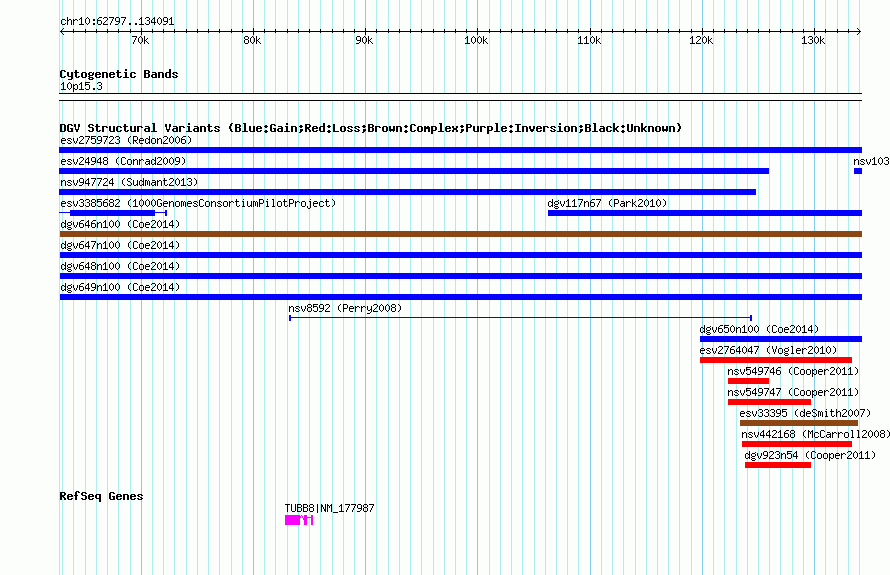Click the Cytogenetic Bands track heading
890x575 pixels.
(119, 74)
